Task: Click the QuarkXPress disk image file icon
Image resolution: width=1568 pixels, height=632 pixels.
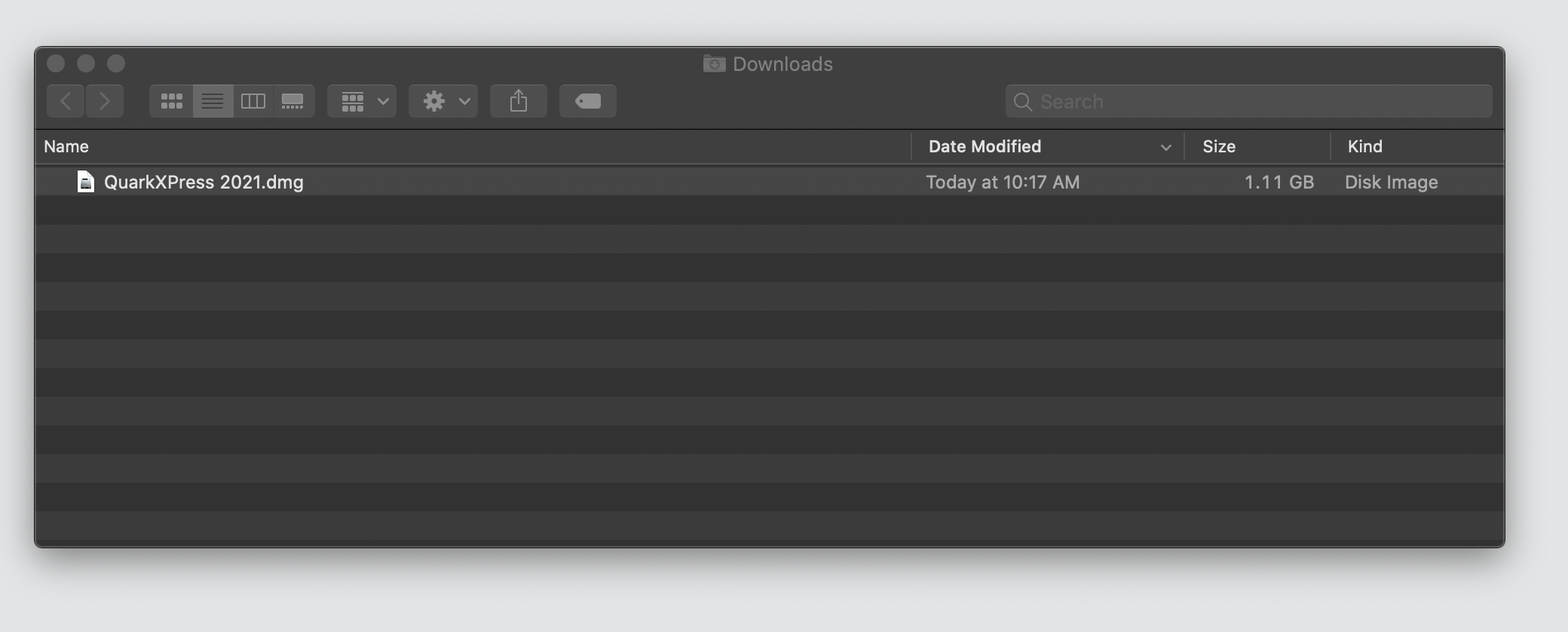Action: pos(84,182)
